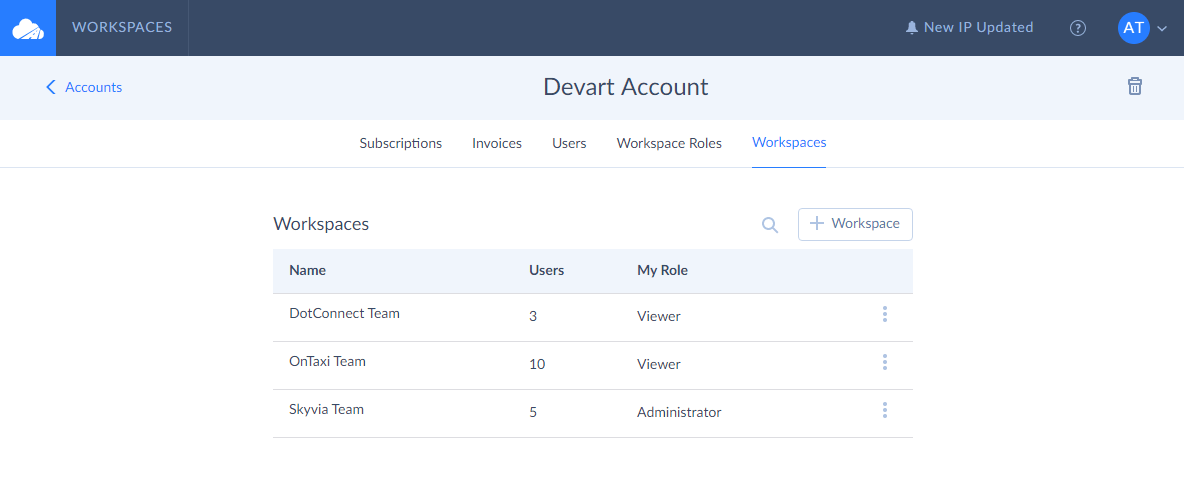Viewport: 1184px width, 492px height.
Task: Click the user count 3
Action: point(533,317)
